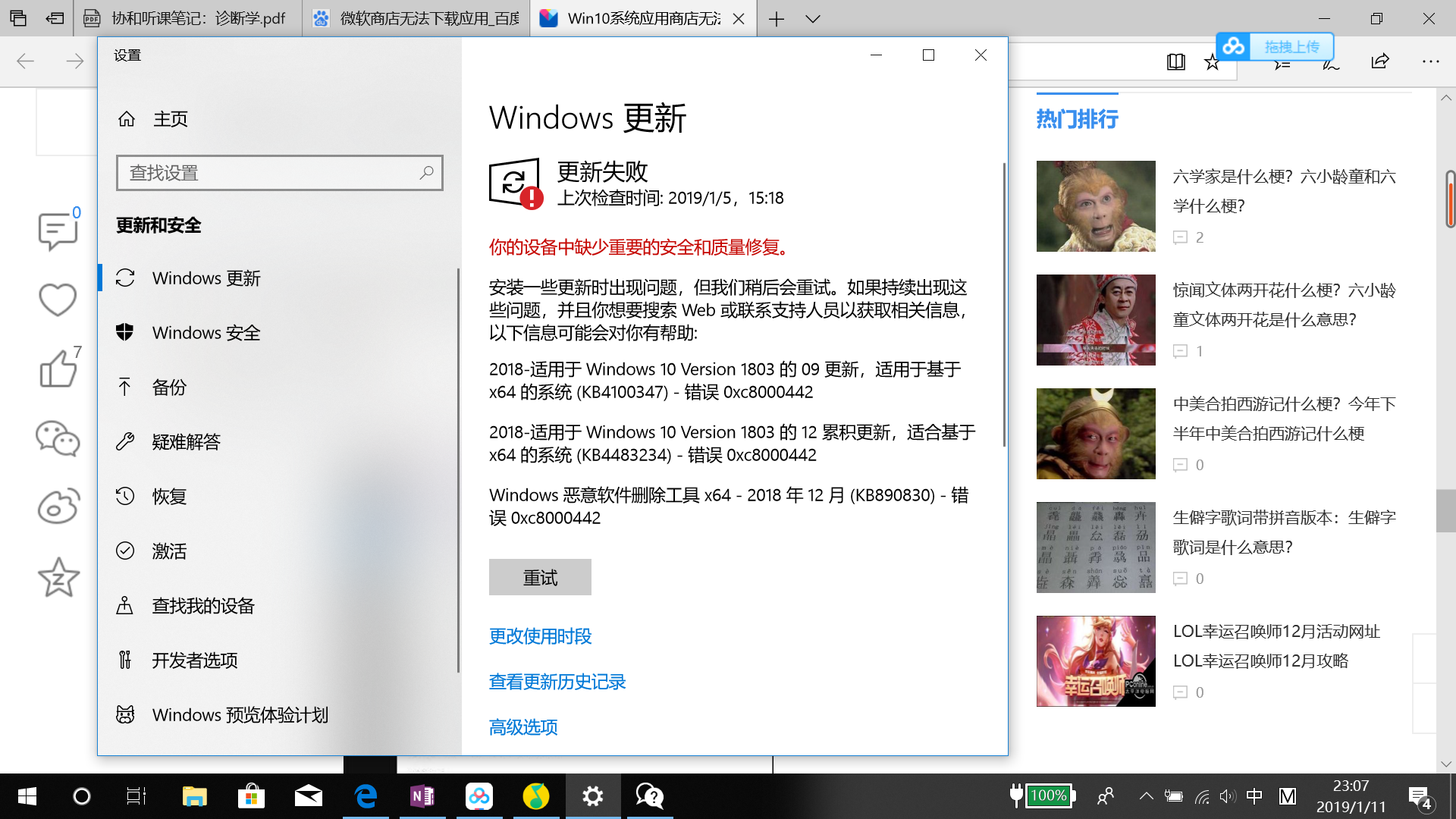Show hidden tray icons chevron
This screenshot has height=819, width=1456.
1146,796
